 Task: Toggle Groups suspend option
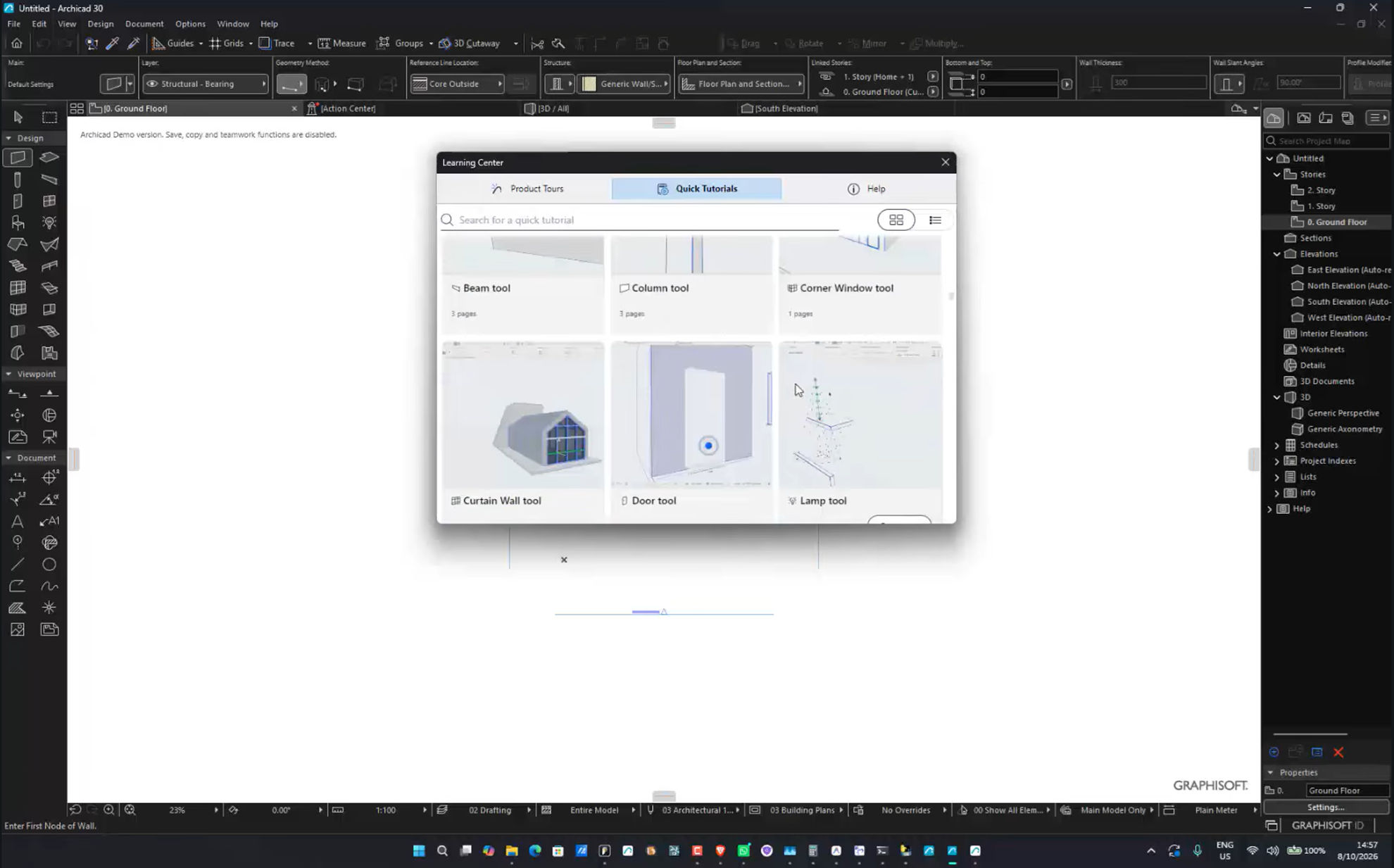(401, 43)
